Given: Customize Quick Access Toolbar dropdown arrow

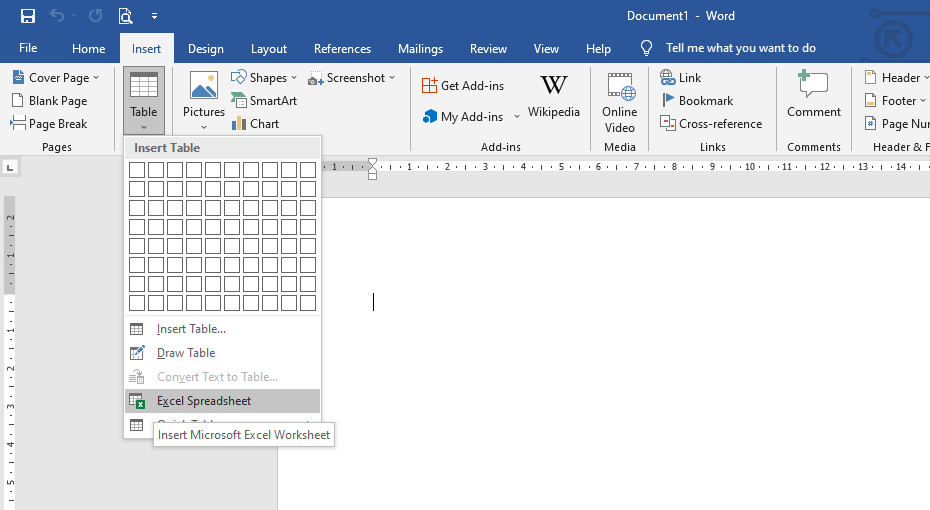Looking at the screenshot, I should [154, 16].
